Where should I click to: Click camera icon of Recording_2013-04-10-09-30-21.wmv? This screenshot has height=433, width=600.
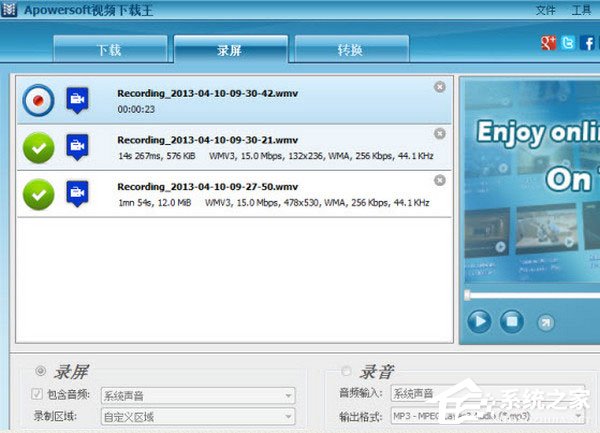click(x=77, y=147)
